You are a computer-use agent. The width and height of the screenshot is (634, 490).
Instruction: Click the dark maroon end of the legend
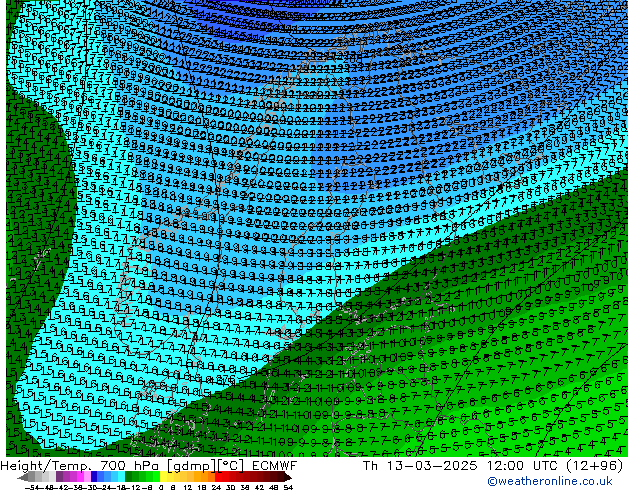click(285, 477)
